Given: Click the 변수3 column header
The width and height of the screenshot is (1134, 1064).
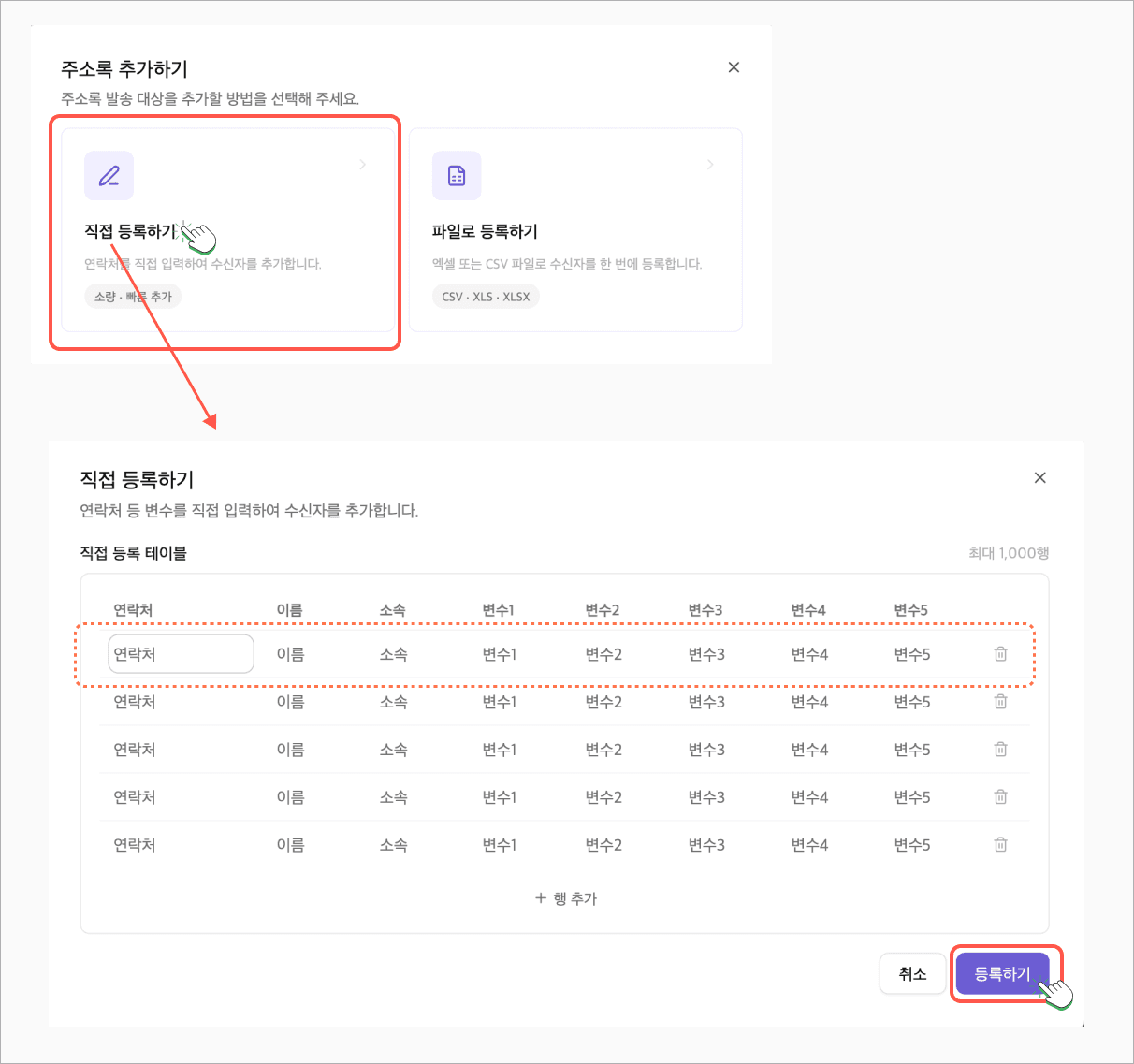Looking at the screenshot, I should 705,610.
